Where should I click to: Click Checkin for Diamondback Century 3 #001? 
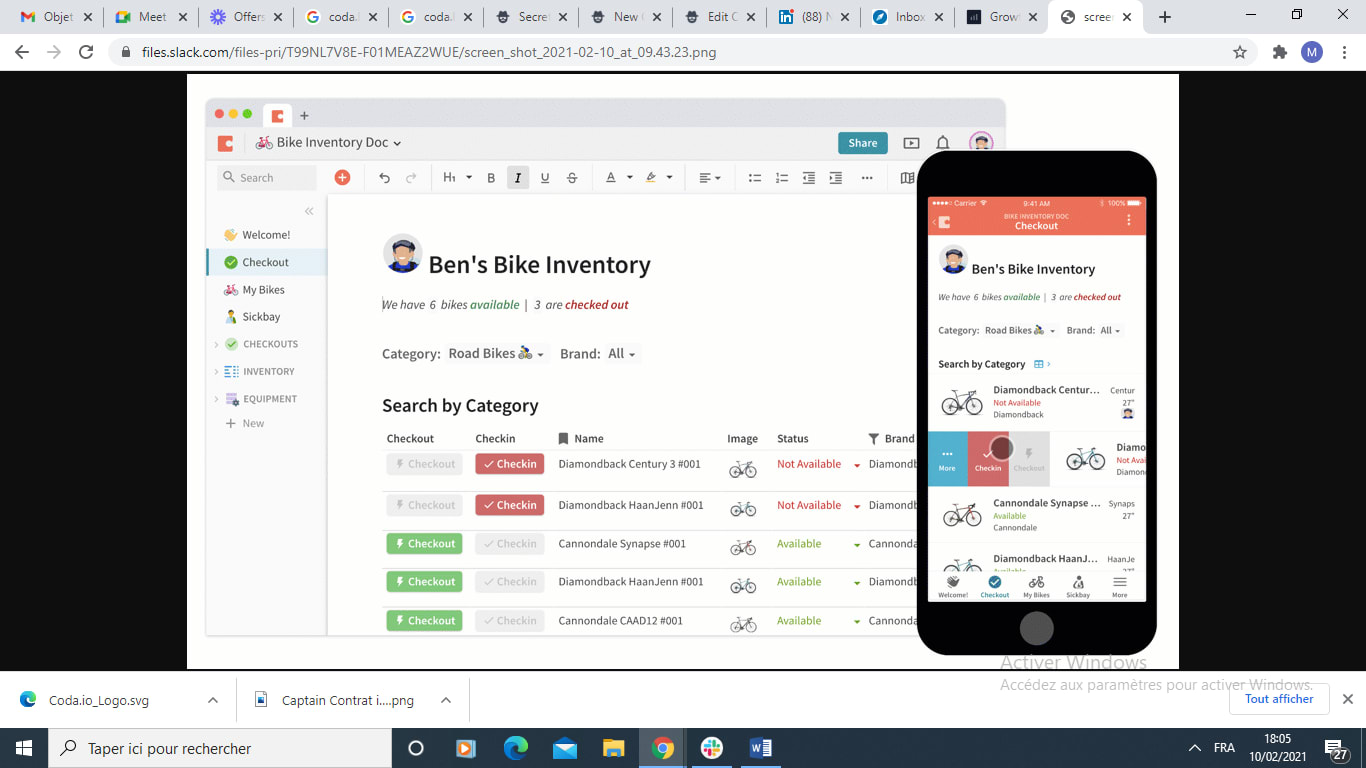tap(509, 464)
